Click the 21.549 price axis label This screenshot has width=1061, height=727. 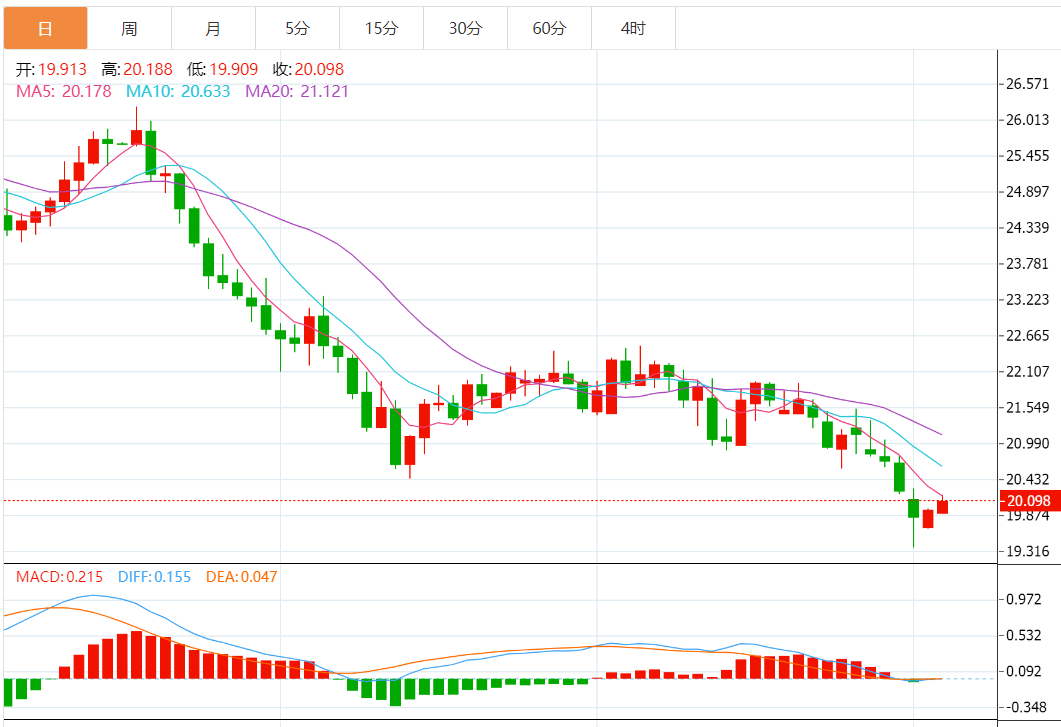[x=1027, y=407]
